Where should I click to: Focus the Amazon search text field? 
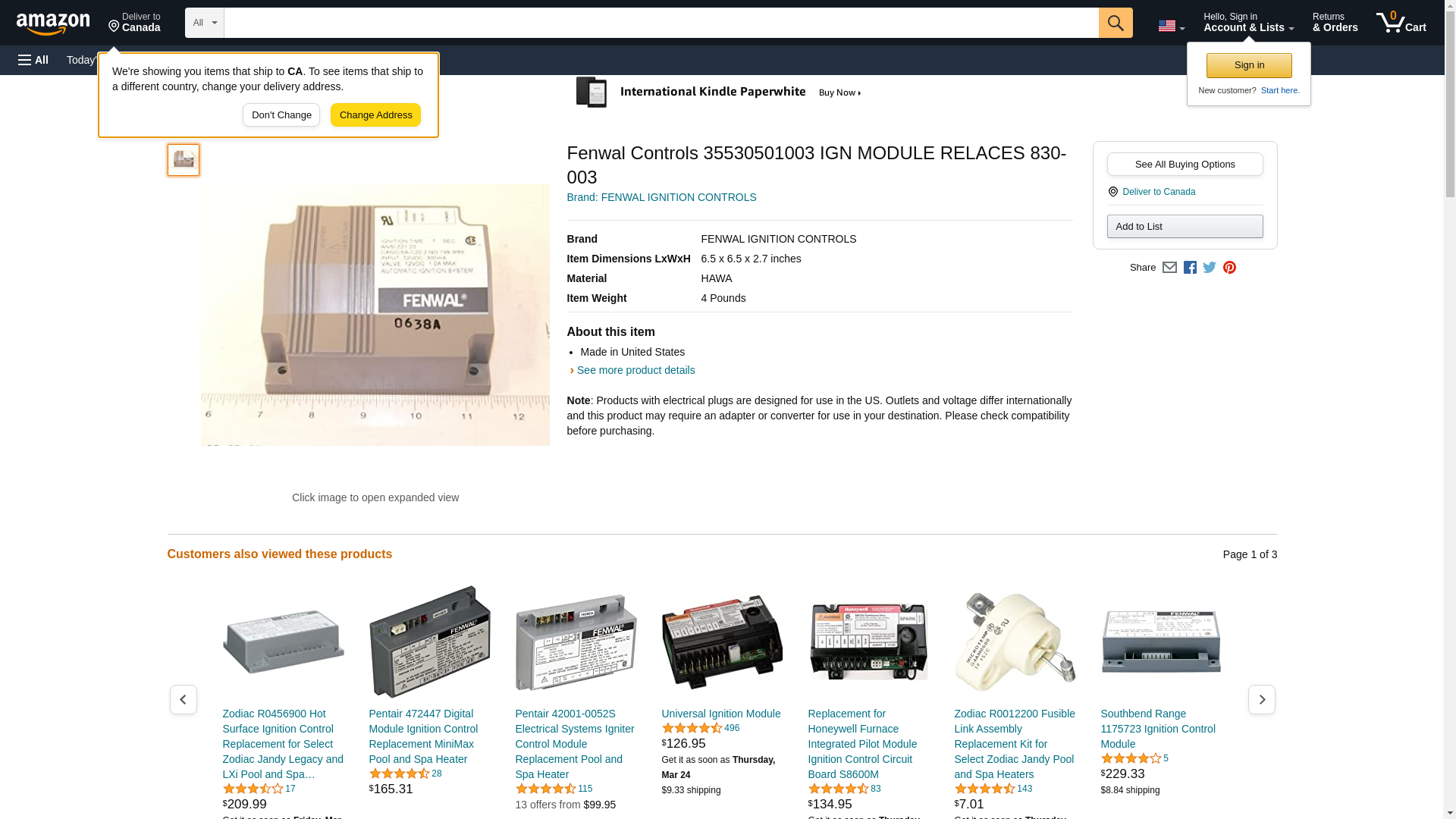(661, 23)
